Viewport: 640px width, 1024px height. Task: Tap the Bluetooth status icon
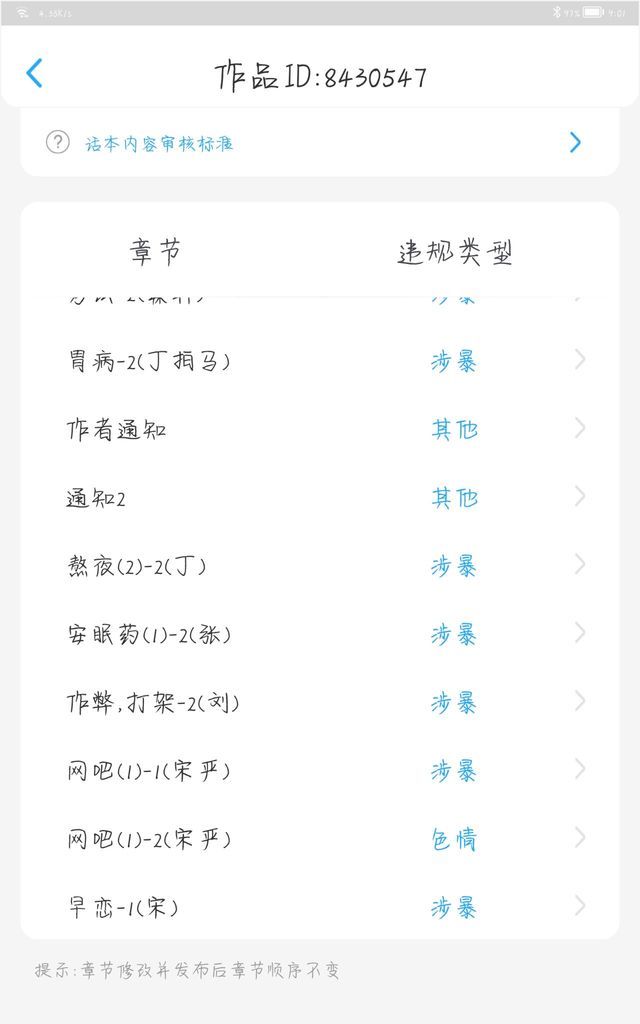pyautogui.click(x=556, y=13)
